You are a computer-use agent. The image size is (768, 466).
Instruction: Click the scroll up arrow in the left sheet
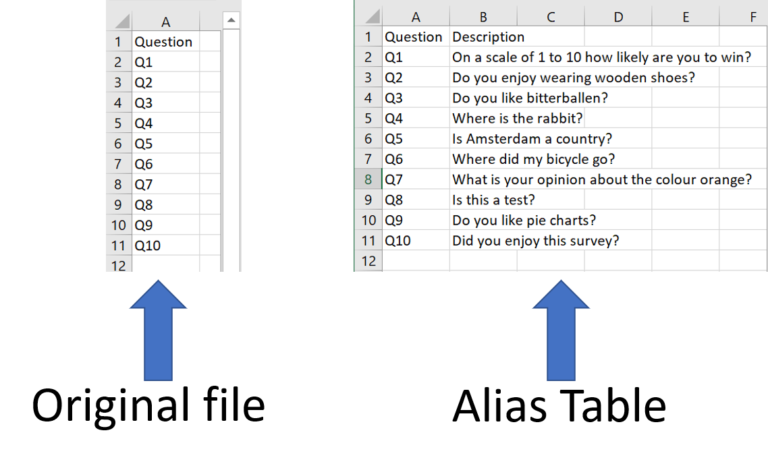(x=231, y=20)
